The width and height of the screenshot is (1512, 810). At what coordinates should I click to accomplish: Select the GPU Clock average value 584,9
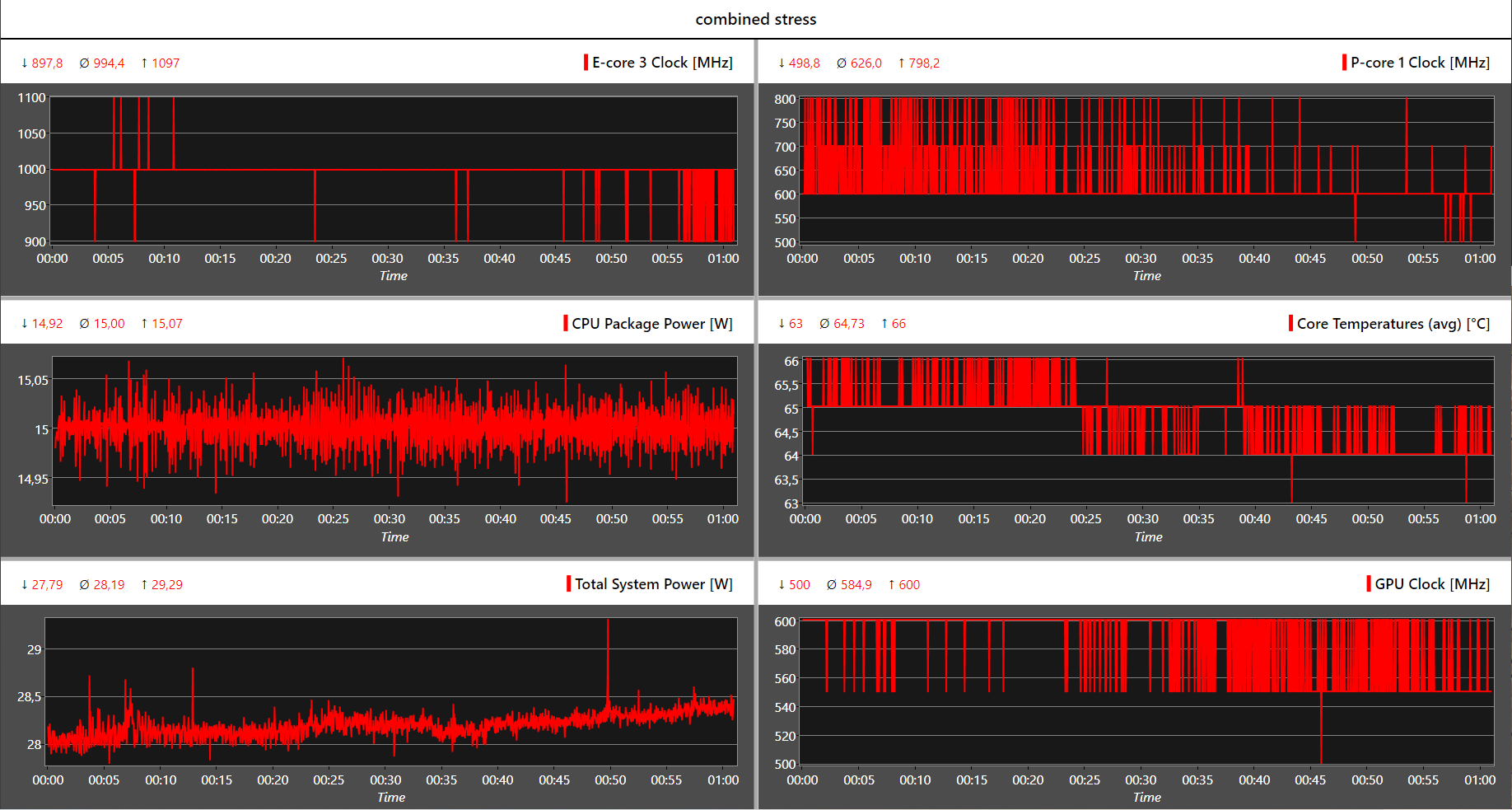(856, 584)
